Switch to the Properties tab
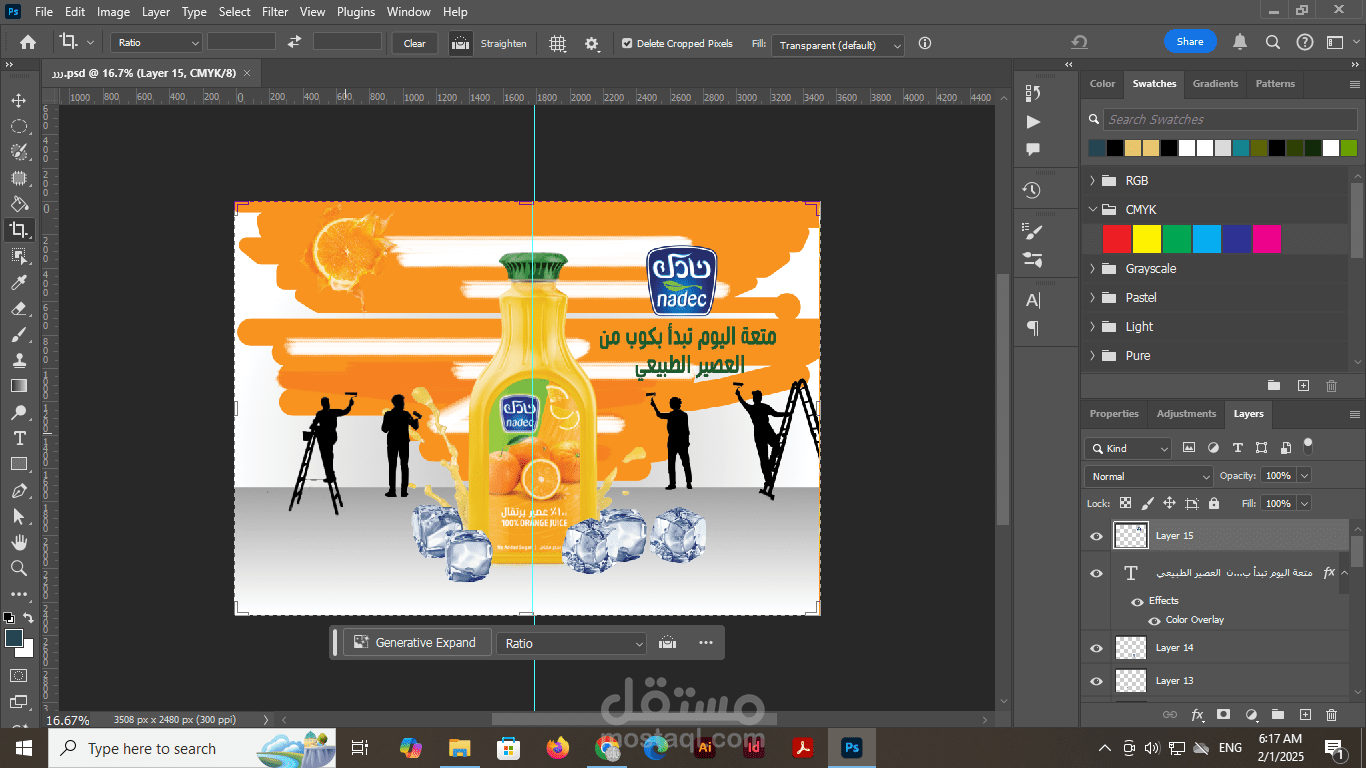Image resolution: width=1366 pixels, height=768 pixels. coord(1114,414)
